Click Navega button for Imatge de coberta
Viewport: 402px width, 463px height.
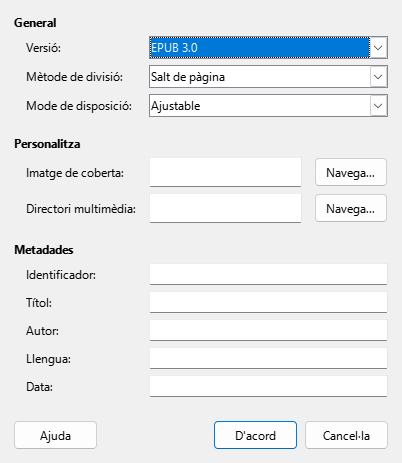[x=351, y=172]
